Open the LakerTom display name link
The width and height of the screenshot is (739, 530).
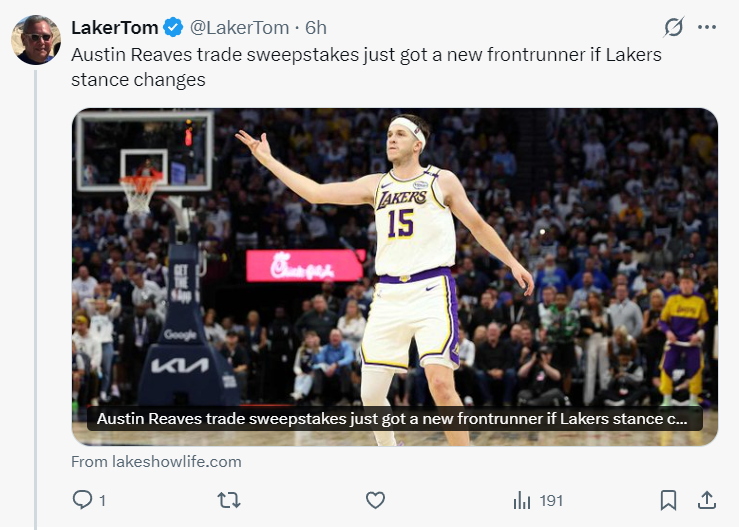[x=115, y=27]
